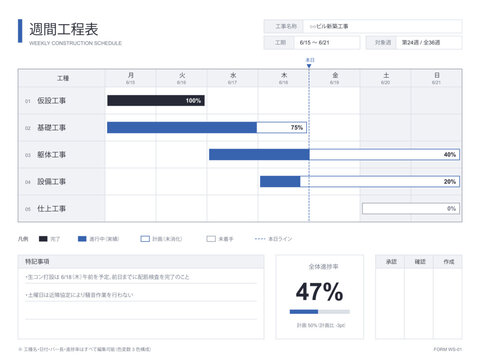
Task: Click the 75% label on 基礎工事 bar
Action: pyautogui.click(x=297, y=128)
